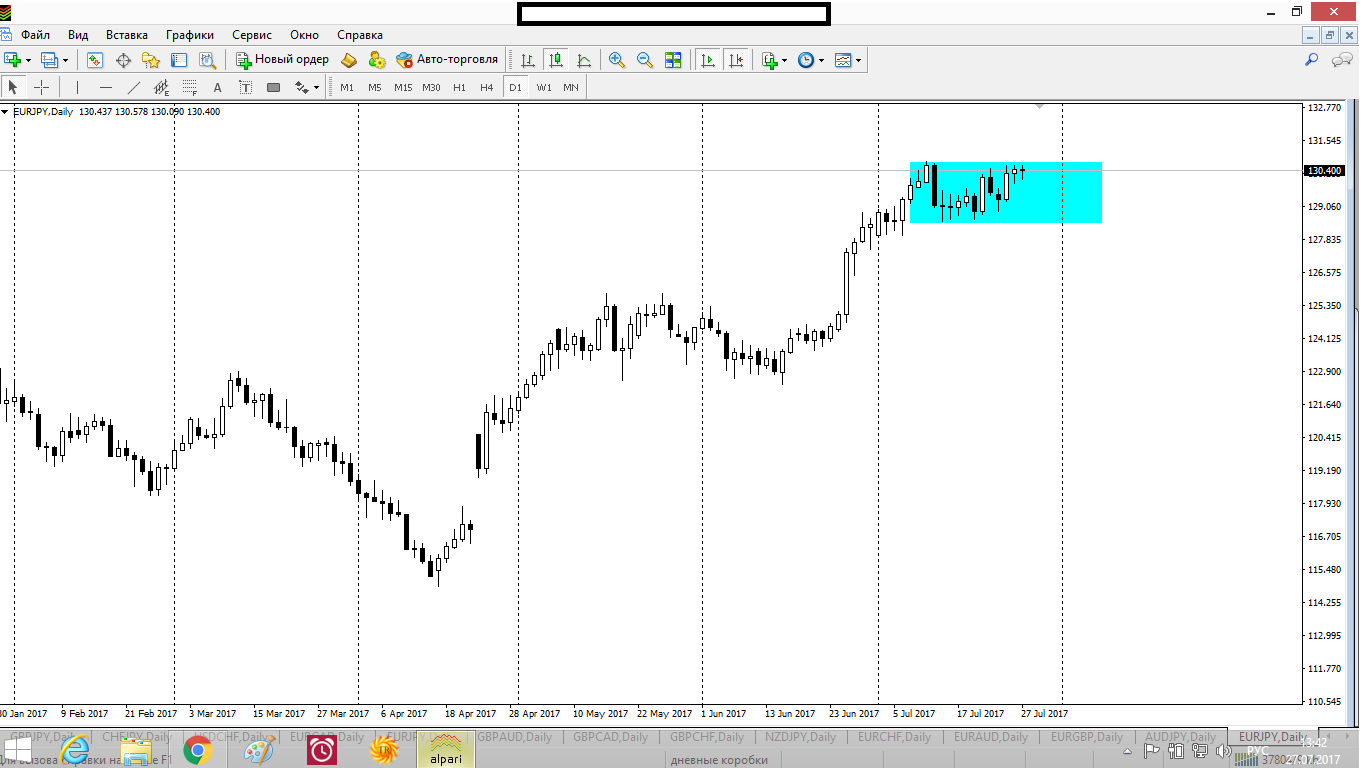Image resolution: width=1366 pixels, height=768 pixels.
Task: Open a new chart window
Action: pos(13,60)
